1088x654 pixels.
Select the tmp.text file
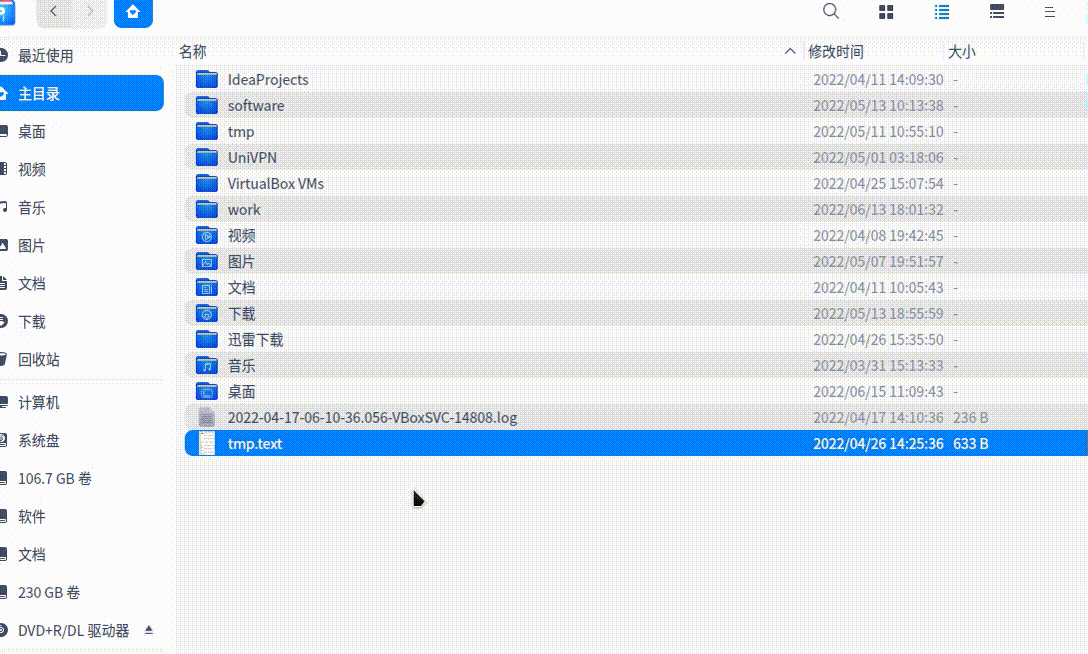[255, 443]
